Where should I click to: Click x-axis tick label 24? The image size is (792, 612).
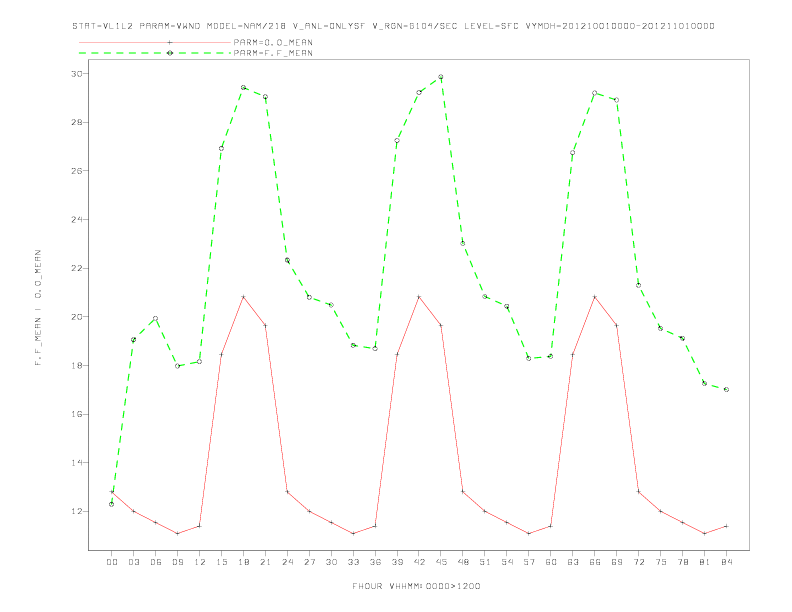click(x=287, y=562)
